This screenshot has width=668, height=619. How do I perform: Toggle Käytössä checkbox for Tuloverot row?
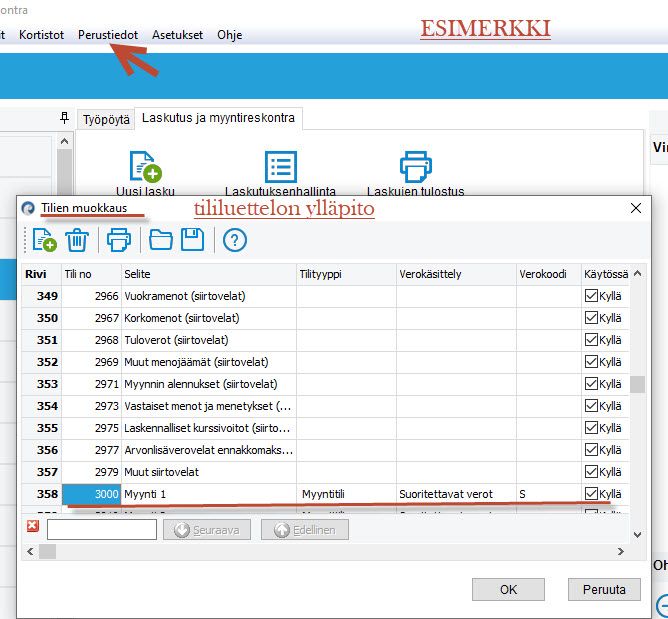591,340
